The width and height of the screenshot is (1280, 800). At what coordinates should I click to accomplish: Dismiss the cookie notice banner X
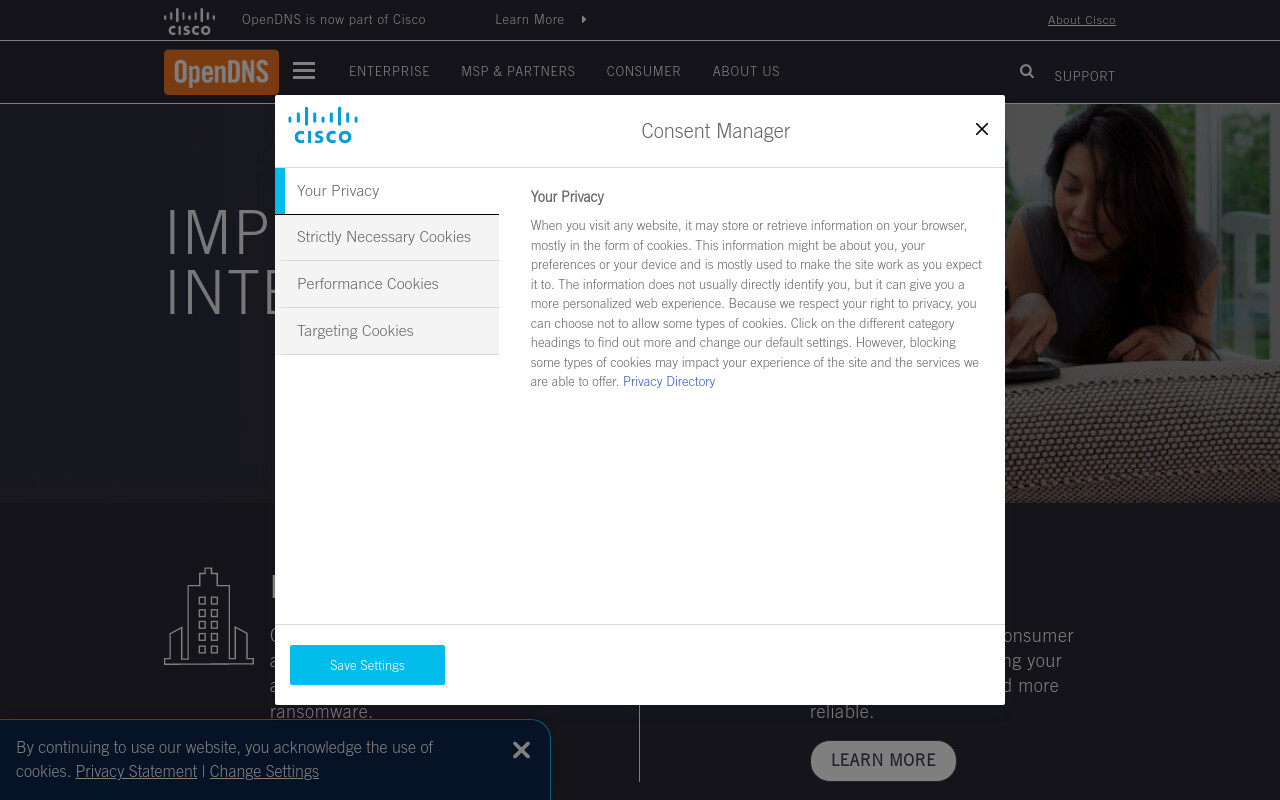click(x=521, y=750)
